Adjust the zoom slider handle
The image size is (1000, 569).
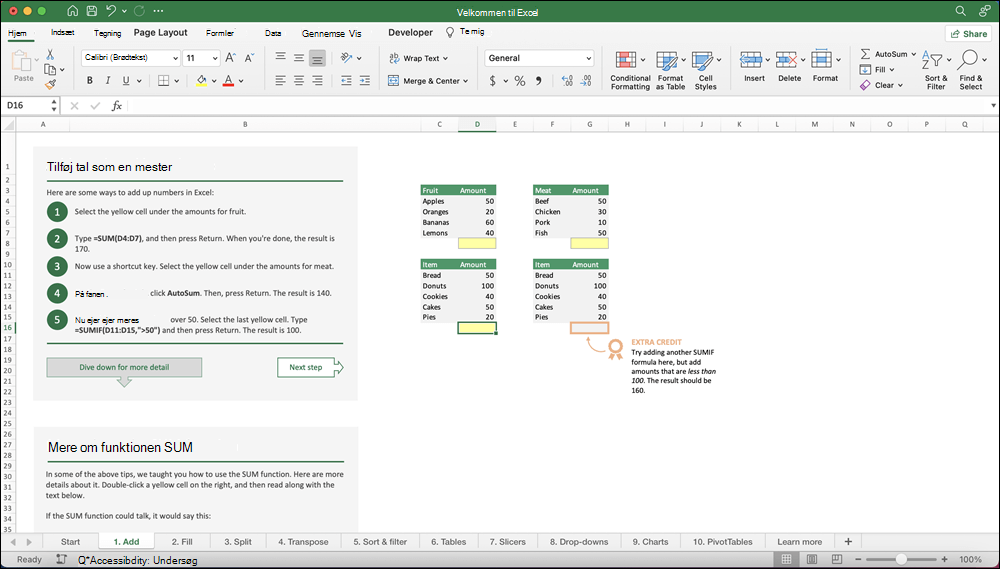901,559
